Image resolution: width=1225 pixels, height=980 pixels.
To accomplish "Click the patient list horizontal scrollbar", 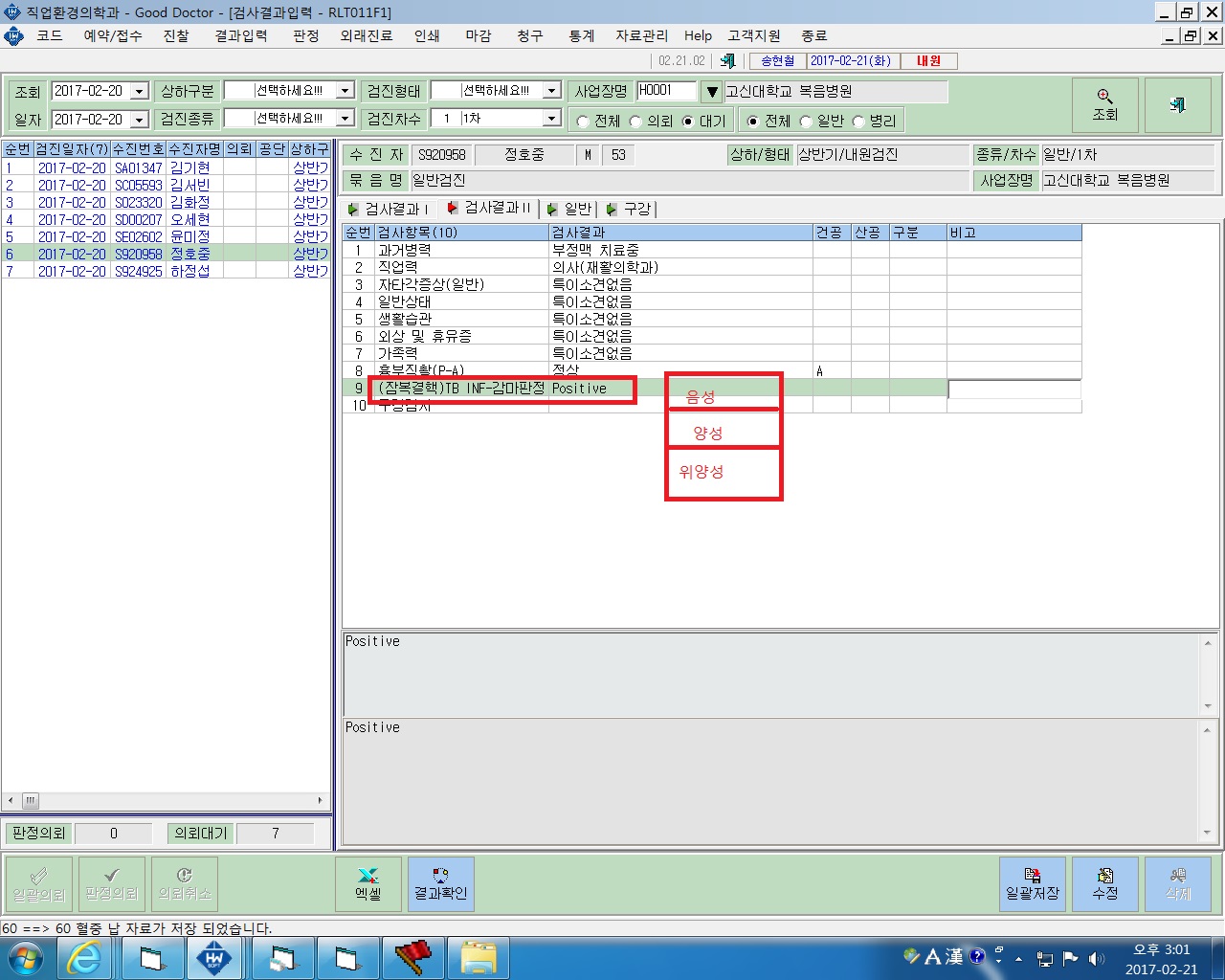I will [167, 800].
